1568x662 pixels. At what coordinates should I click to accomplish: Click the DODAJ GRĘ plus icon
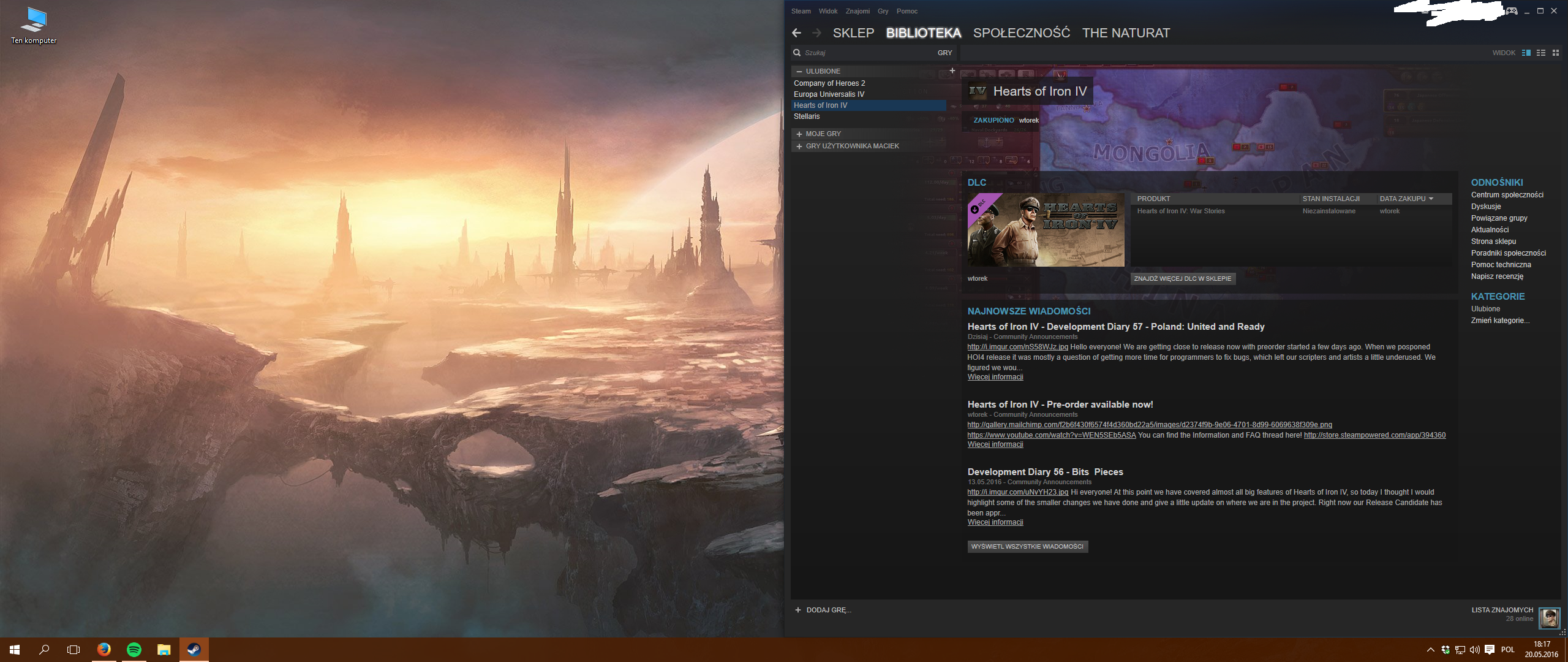coord(798,610)
